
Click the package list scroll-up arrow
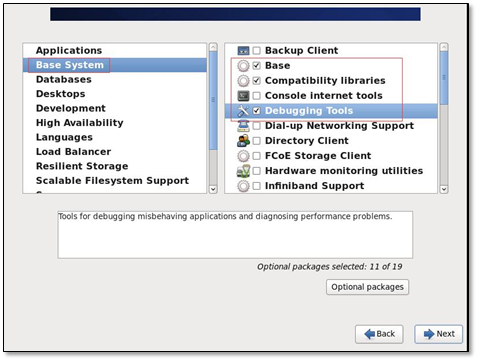444,47
